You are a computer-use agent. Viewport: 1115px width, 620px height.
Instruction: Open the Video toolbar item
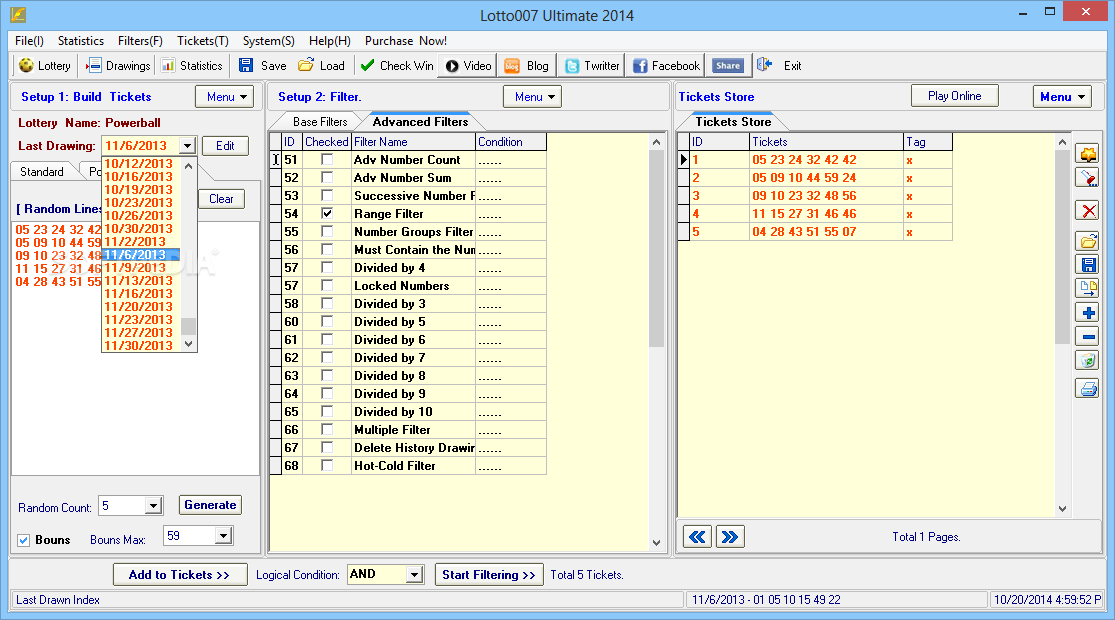(x=468, y=65)
